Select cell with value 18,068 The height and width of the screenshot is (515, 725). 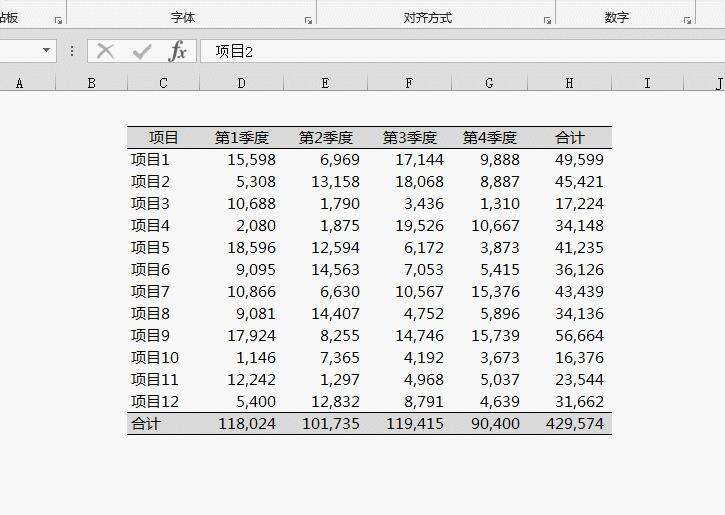(409, 182)
